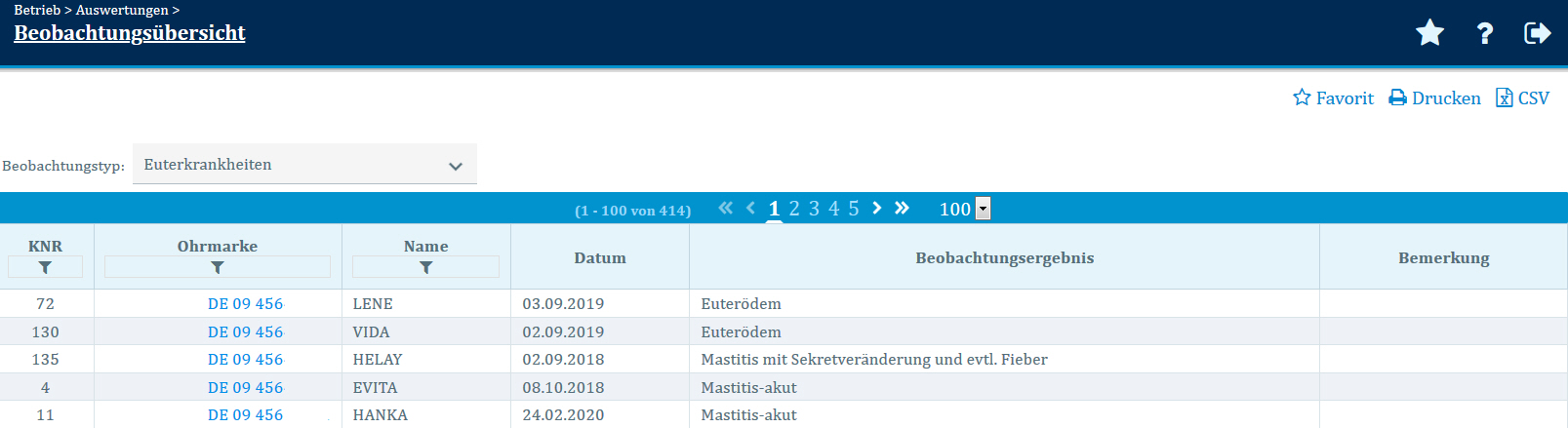Open help via question mark icon
The image size is (1568, 428).
coord(1484,33)
